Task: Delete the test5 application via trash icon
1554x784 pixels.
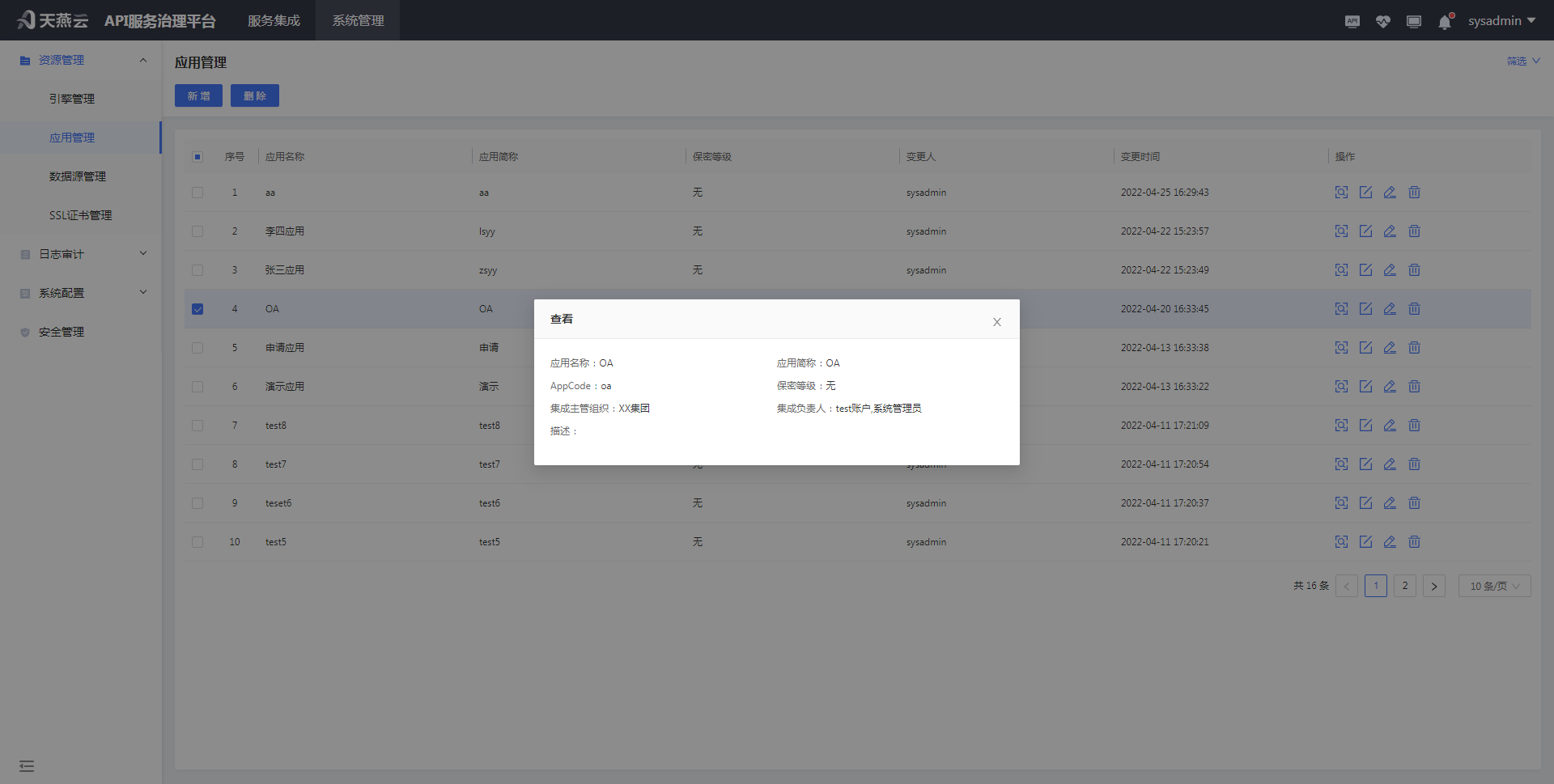Action: tap(1415, 542)
